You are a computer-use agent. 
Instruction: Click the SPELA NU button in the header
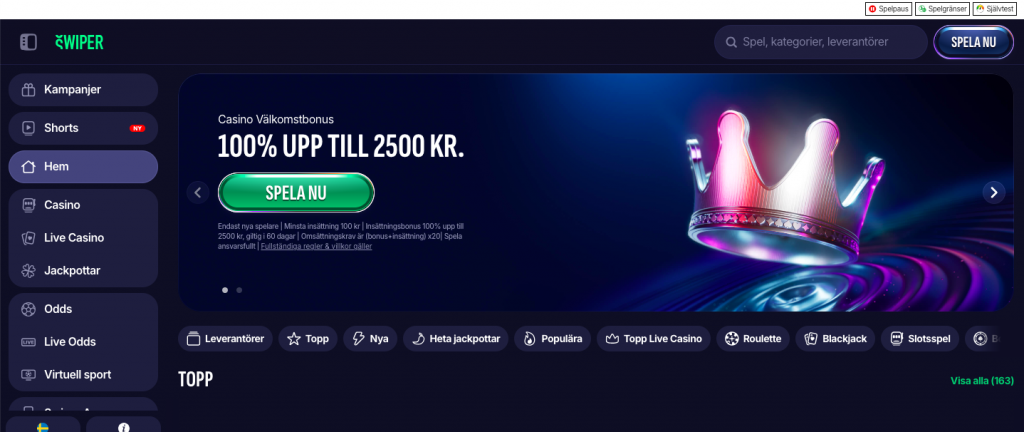973,42
